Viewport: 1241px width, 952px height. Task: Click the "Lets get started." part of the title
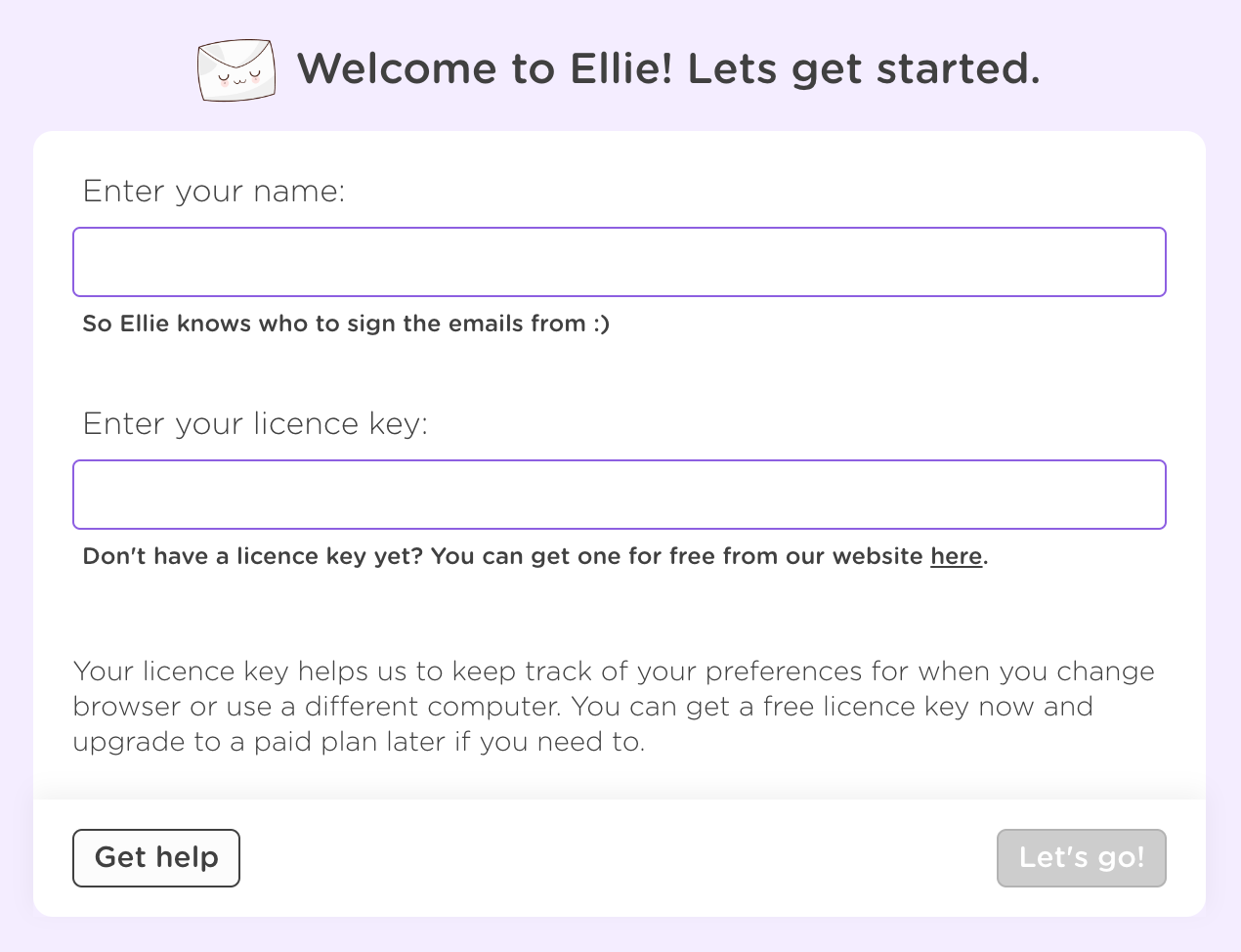click(x=864, y=68)
